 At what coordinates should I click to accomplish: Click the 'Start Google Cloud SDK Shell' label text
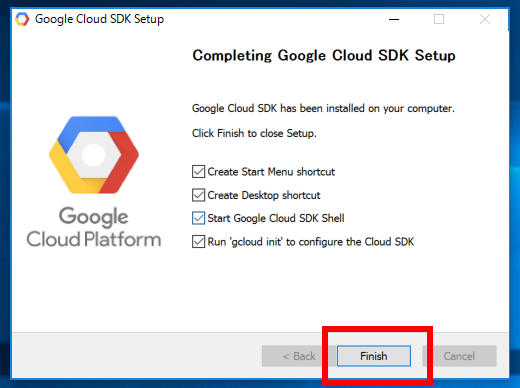point(276,218)
